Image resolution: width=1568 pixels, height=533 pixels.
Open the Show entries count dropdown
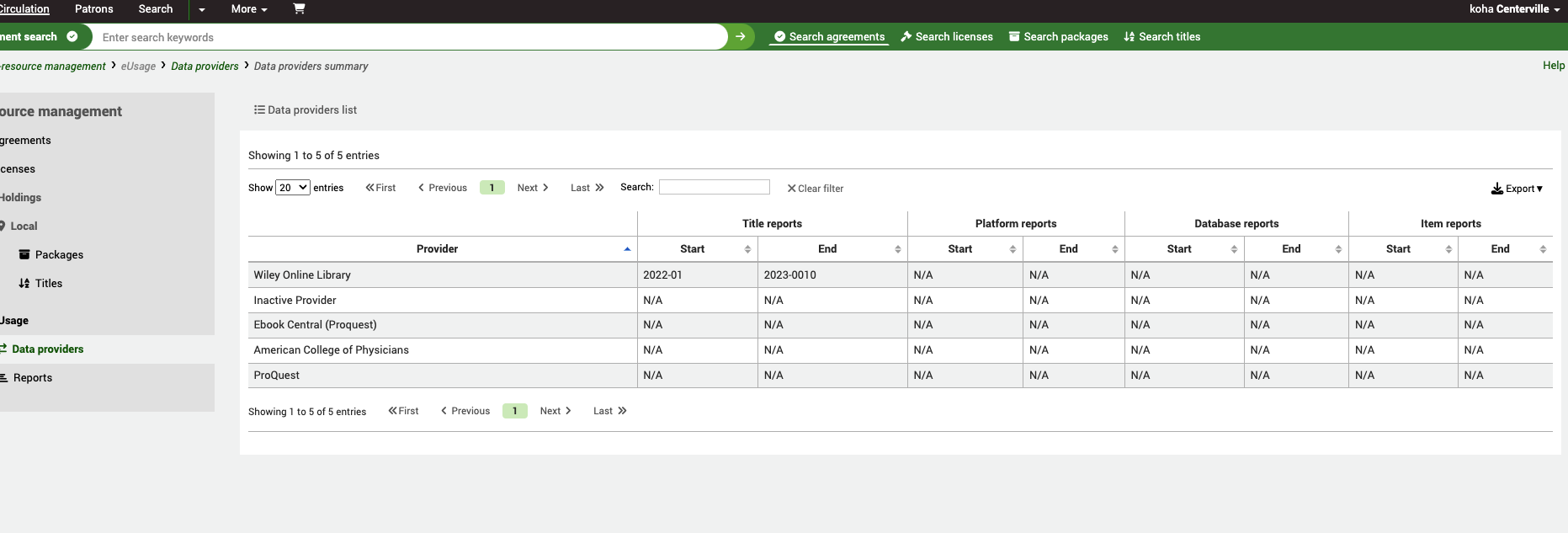(293, 188)
